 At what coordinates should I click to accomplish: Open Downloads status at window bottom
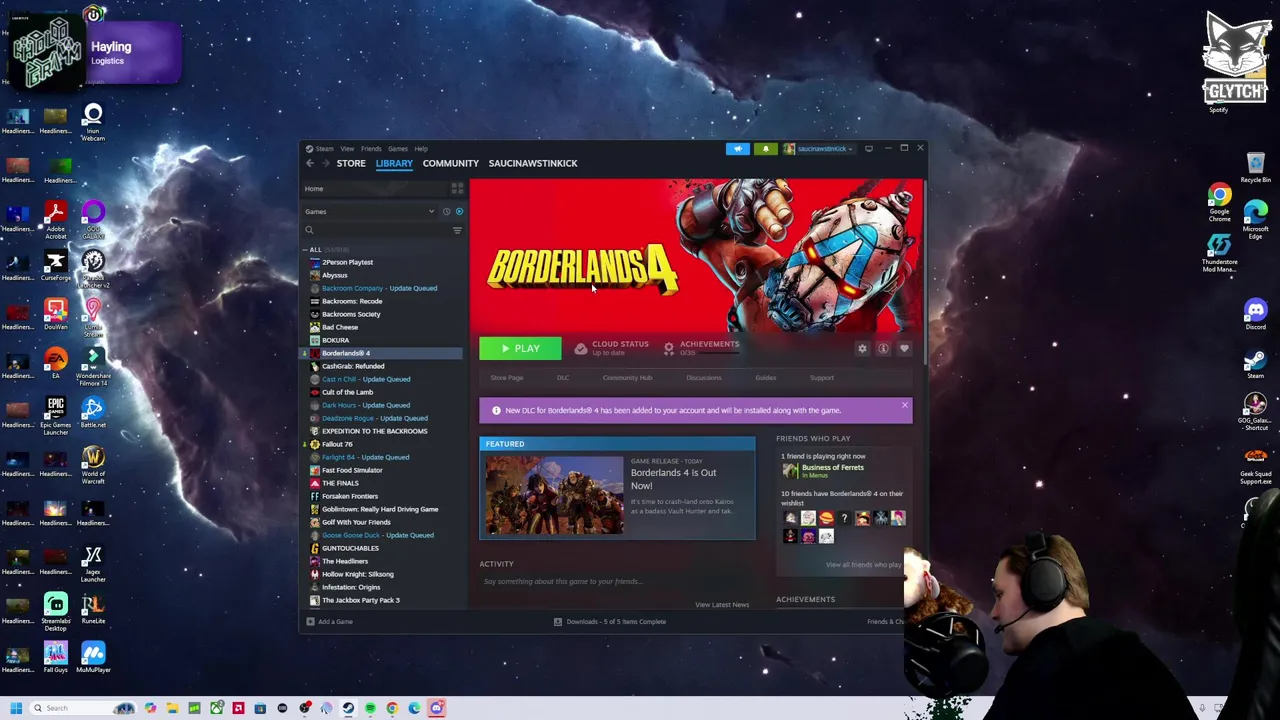pyautogui.click(x=610, y=622)
